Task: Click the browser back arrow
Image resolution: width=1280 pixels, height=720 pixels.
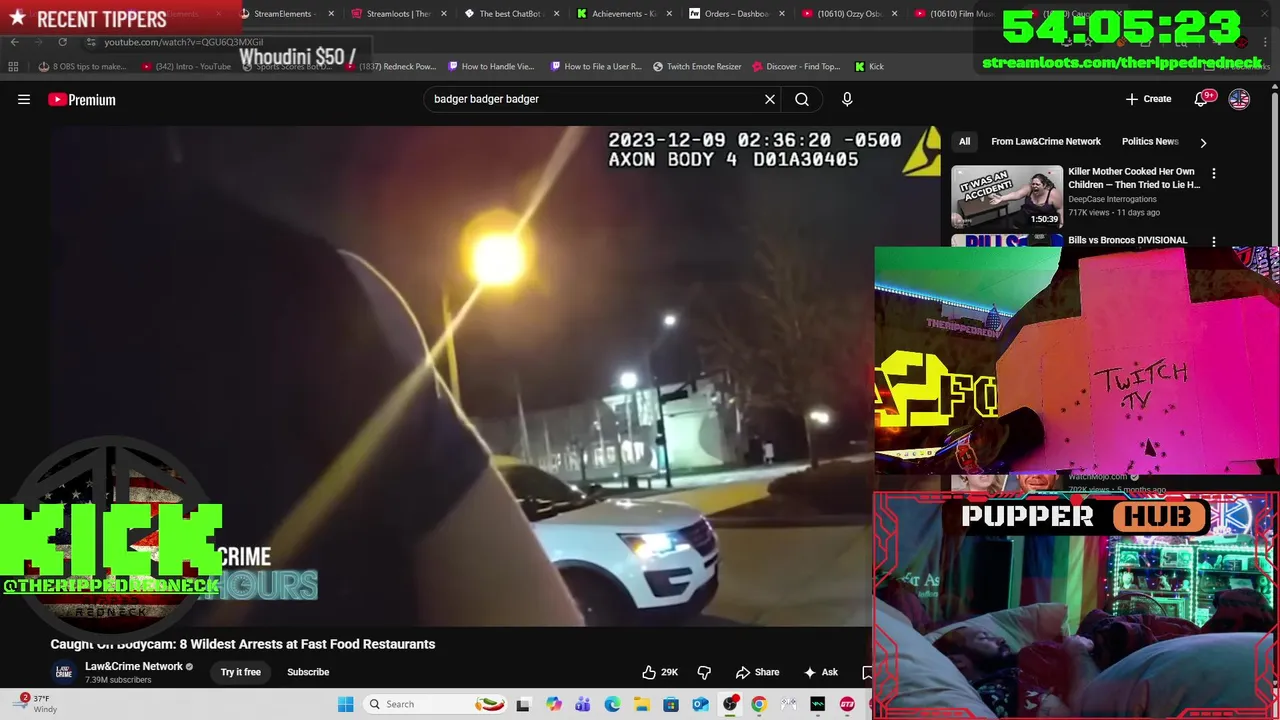Action: [14, 42]
